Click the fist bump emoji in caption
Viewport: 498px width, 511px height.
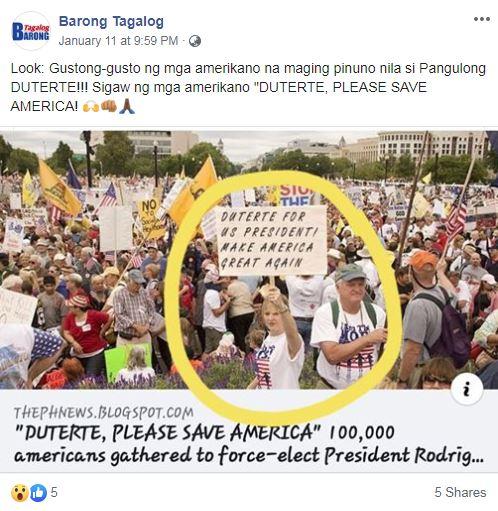point(109,106)
